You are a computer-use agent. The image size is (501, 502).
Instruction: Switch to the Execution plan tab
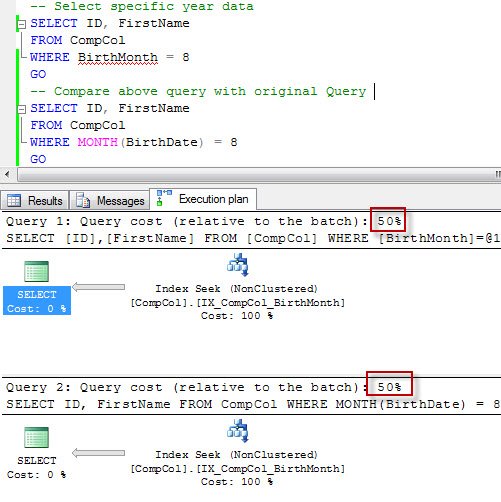[203, 199]
